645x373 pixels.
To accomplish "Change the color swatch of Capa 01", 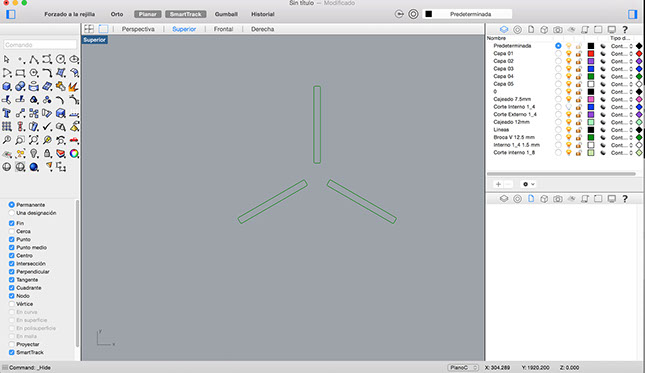I will [x=591, y=53].
